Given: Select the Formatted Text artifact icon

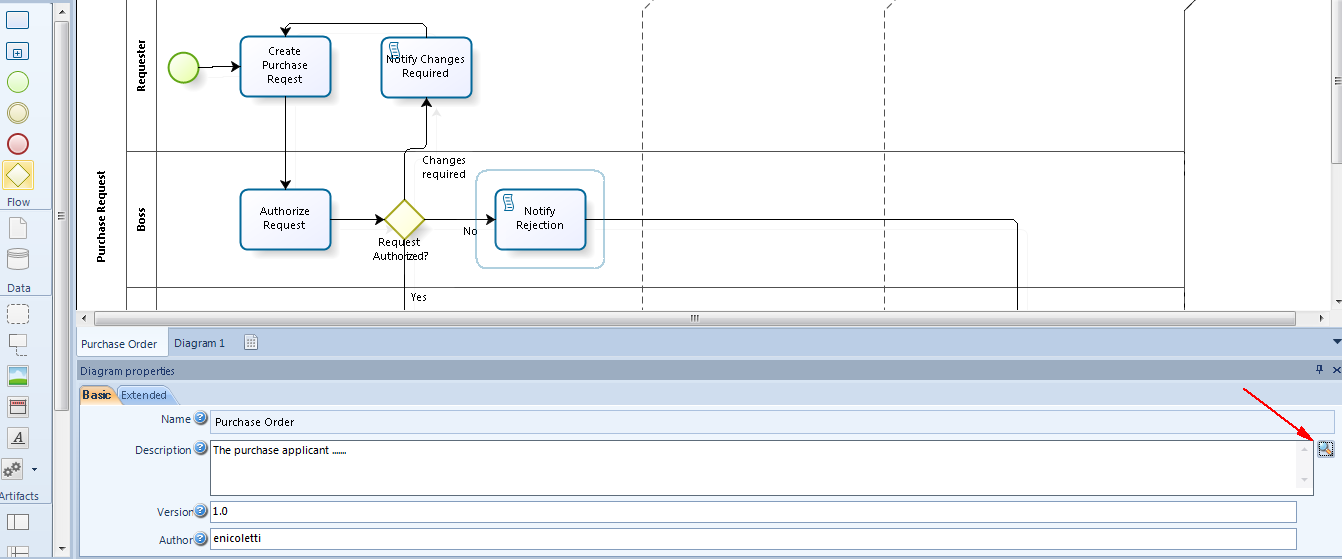Looking at the screenshot, I should 18,438.
